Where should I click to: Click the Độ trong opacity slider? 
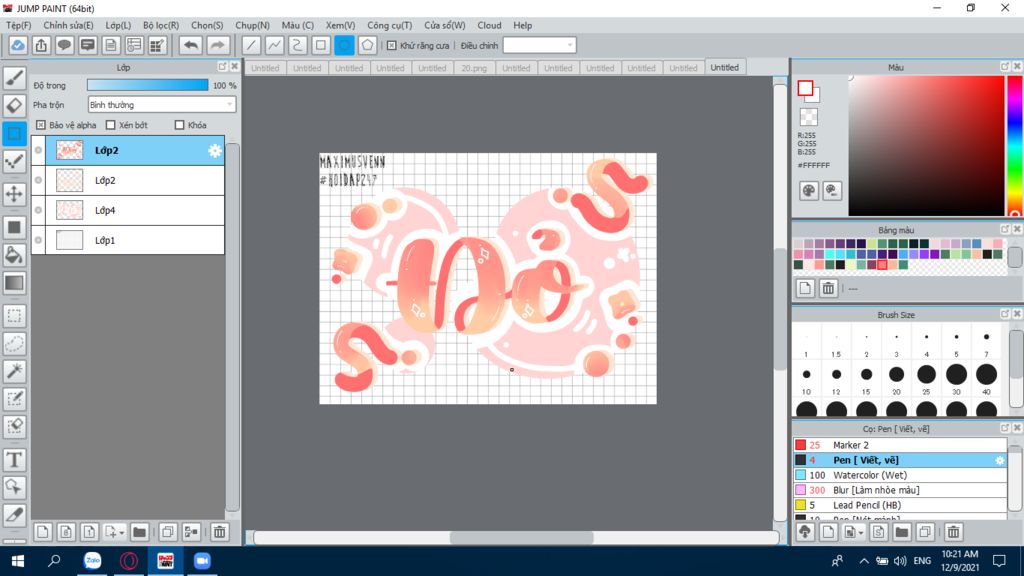pyautogui.click(x=148, y=85)
